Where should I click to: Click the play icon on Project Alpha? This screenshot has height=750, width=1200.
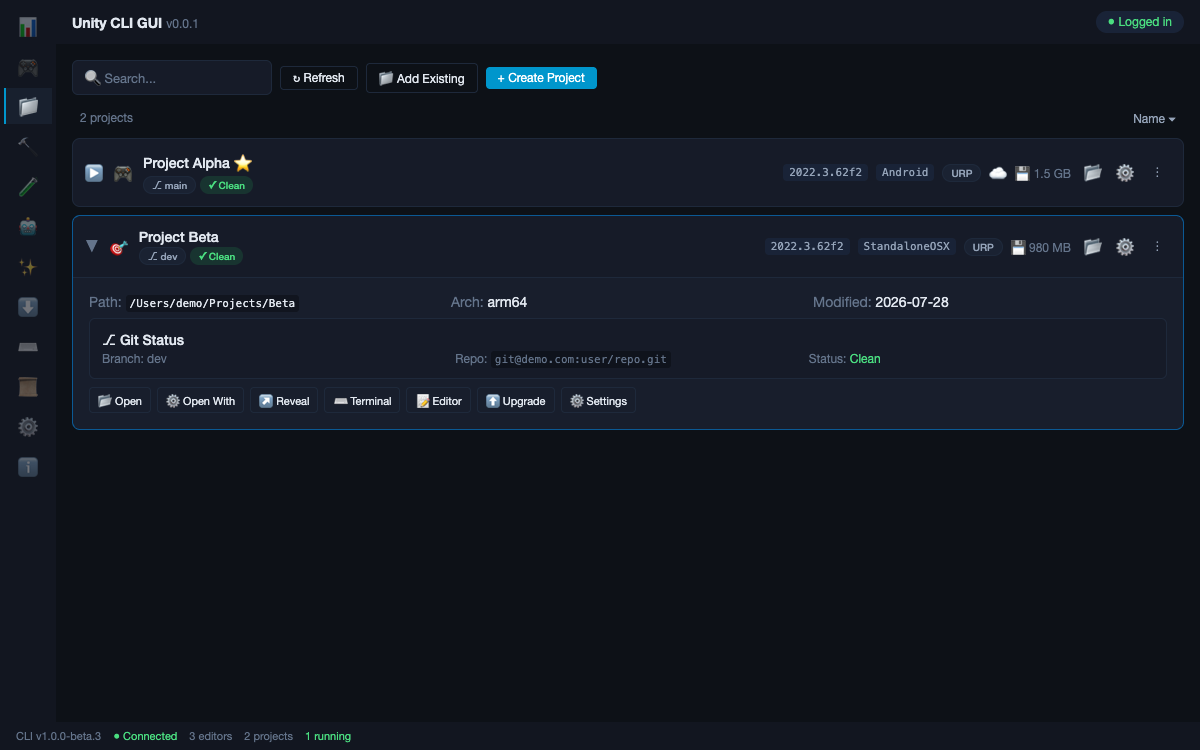pos(94,173)
